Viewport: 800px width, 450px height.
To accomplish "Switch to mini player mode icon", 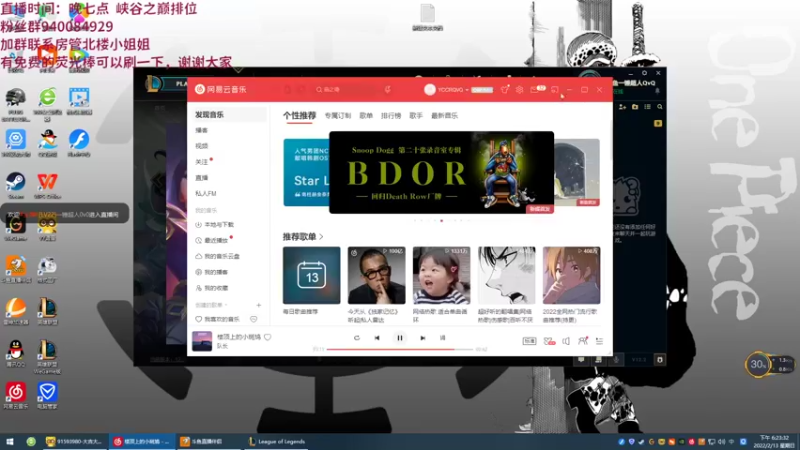I will pos(555,90).
